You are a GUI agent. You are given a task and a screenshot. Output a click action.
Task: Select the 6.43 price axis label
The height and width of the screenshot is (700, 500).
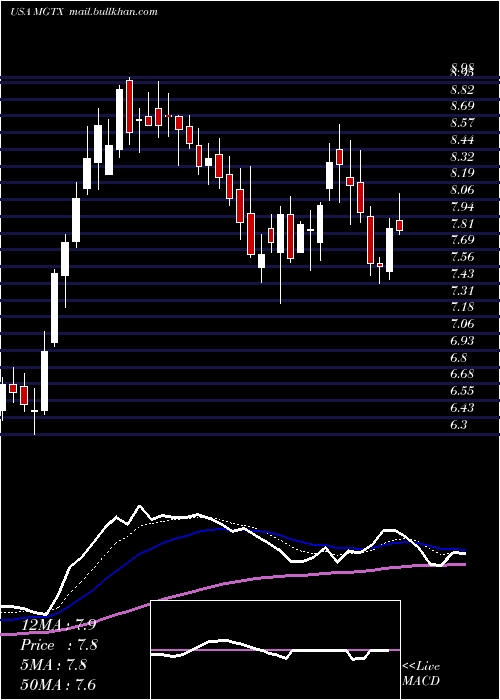(x=462, y=408)
